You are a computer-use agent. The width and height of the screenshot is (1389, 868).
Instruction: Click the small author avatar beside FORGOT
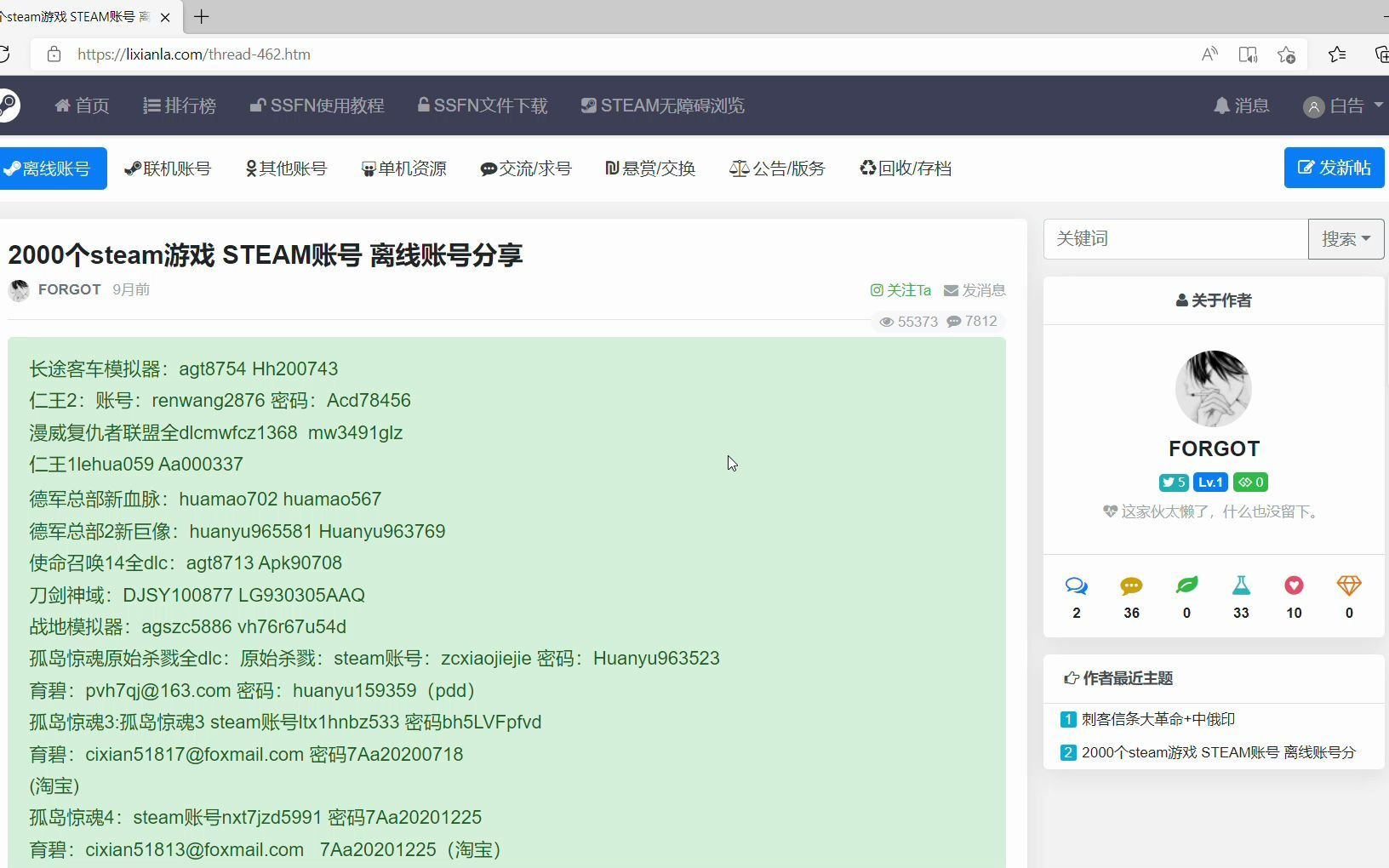[x=19, y=290]
